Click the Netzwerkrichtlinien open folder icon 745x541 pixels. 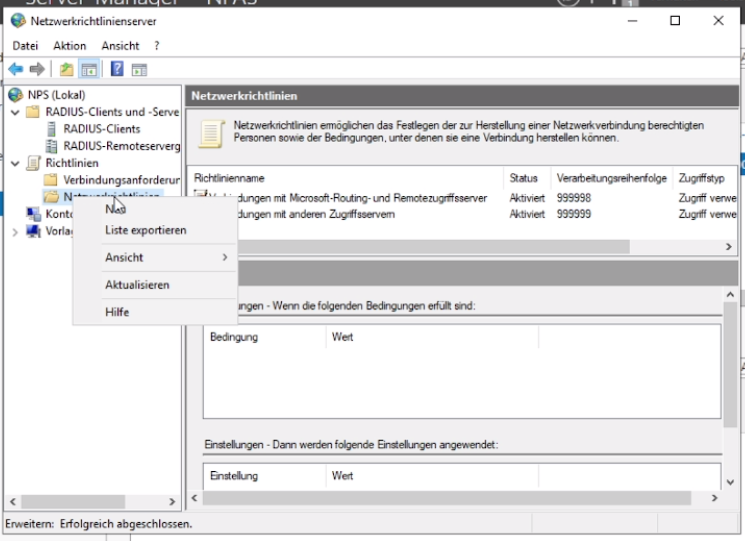tap(51, 197)
